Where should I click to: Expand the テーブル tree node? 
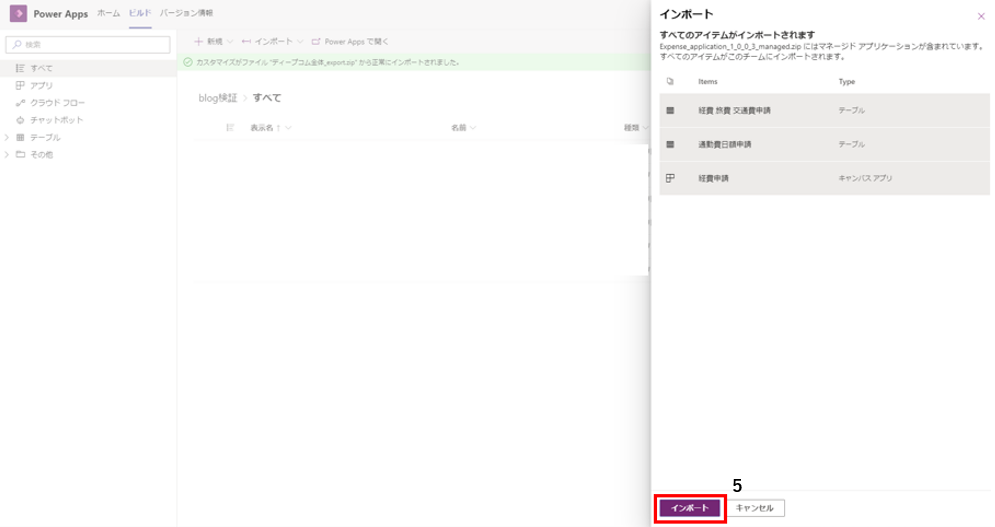pos(8,137)
